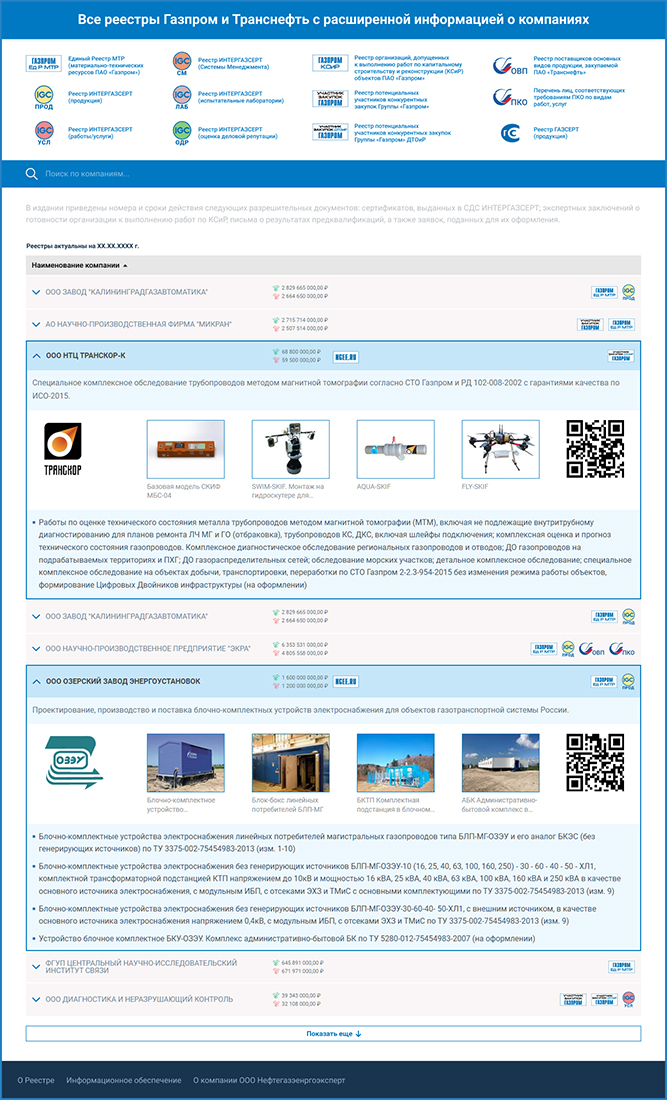Open Реестр ИНТЕРГАЗСЕРТ (оценка деловой репутации) link
The height and width of the screenshot is (1100, 667).
click(237, 133)
